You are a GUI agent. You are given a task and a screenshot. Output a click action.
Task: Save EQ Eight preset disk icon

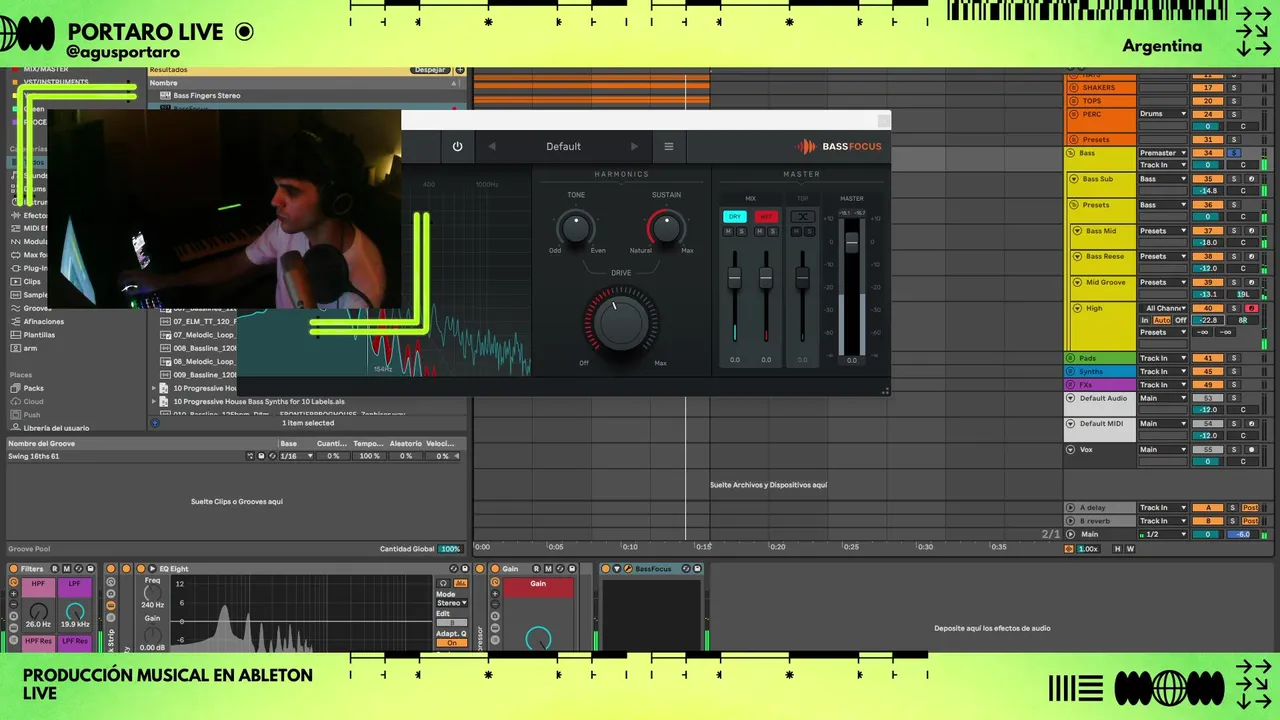[x=464, y=569]
